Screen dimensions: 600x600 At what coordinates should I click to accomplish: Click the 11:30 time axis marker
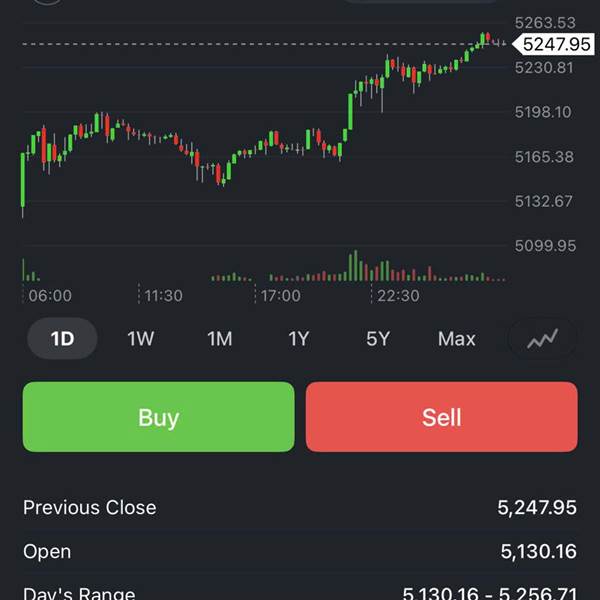(x=163, y=296)
